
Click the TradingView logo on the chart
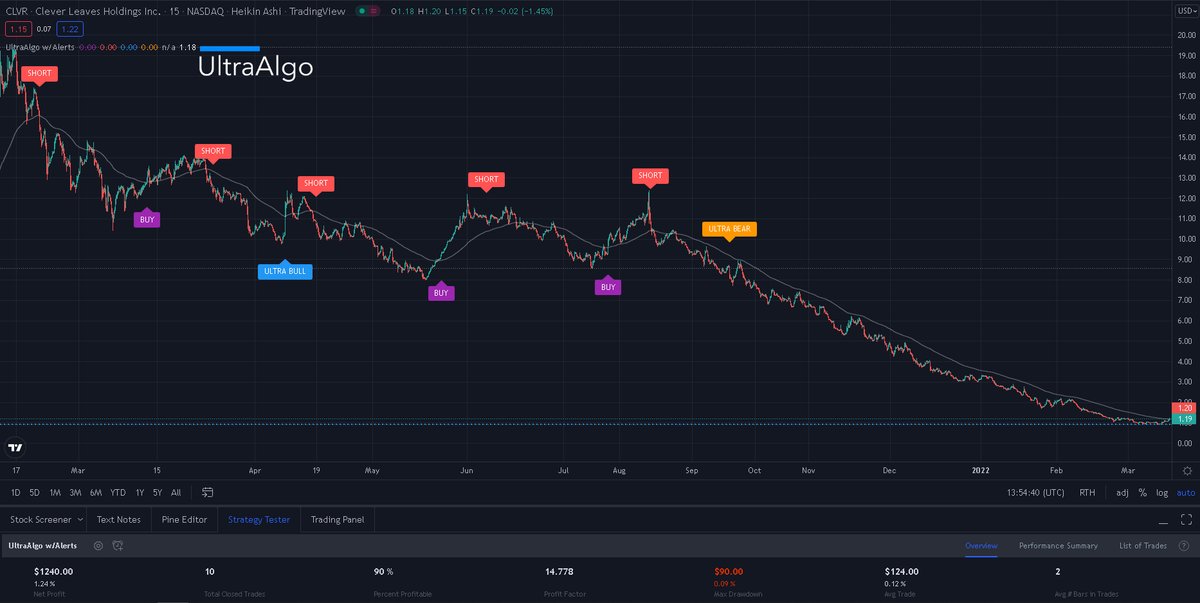click(x=15, y=447)
